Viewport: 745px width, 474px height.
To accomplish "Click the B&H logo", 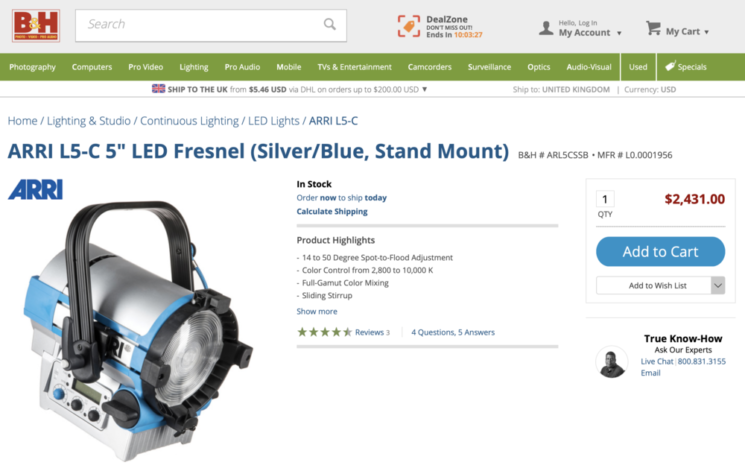I will 36,26.
